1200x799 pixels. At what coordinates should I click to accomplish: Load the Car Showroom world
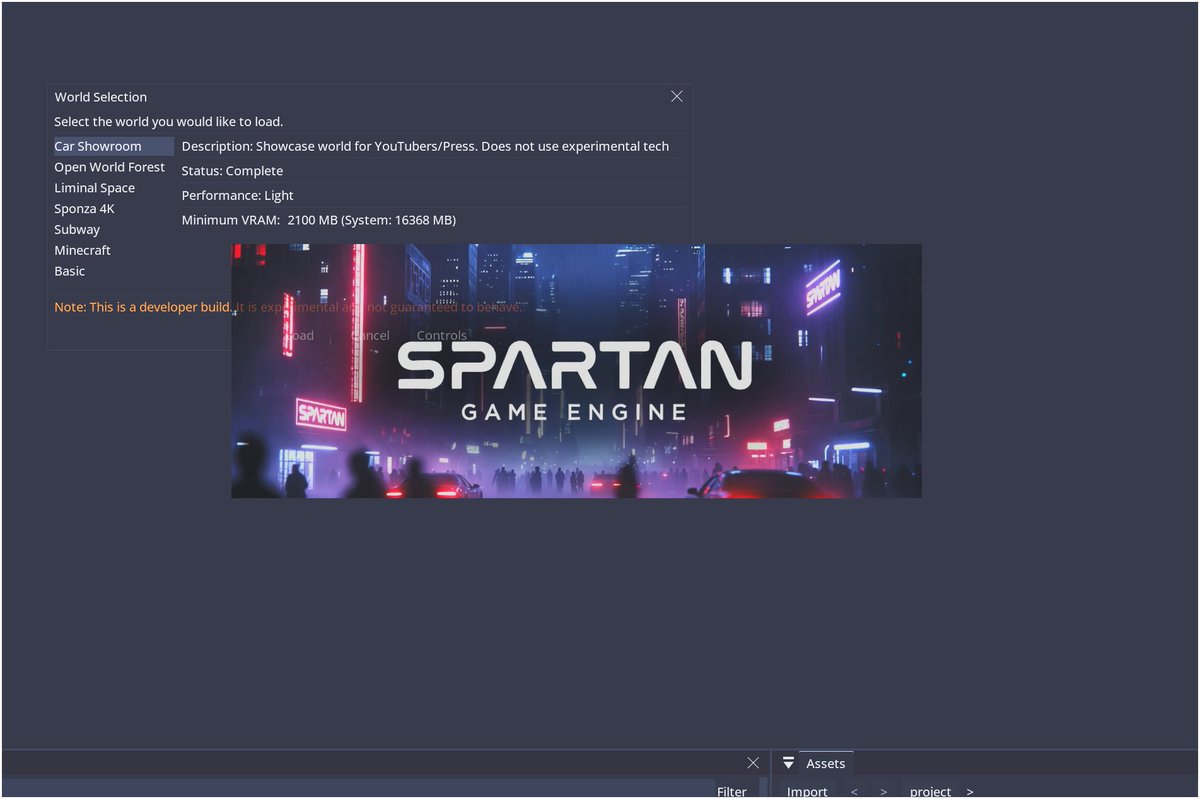pos(297,335)
